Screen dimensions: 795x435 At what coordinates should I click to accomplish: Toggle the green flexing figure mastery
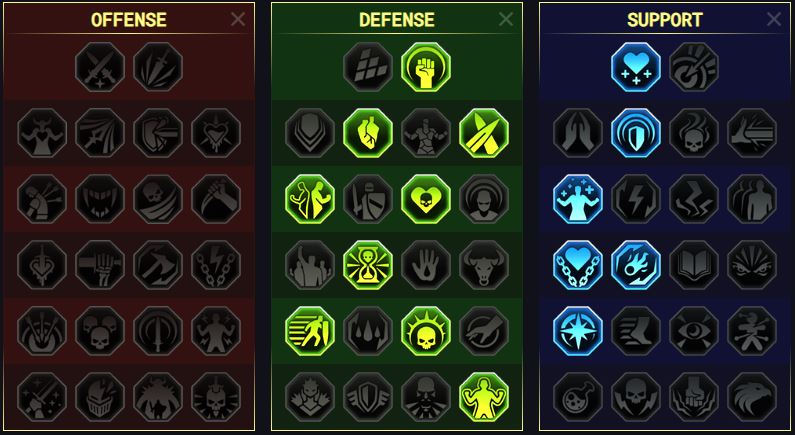click(x=484, y=396)
